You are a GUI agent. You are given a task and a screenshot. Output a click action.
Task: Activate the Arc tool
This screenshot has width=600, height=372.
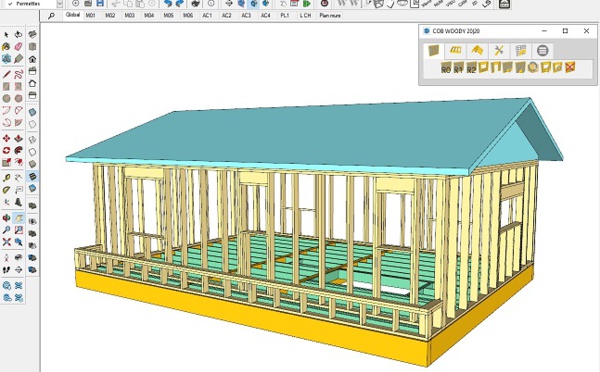tap(6, 111)
